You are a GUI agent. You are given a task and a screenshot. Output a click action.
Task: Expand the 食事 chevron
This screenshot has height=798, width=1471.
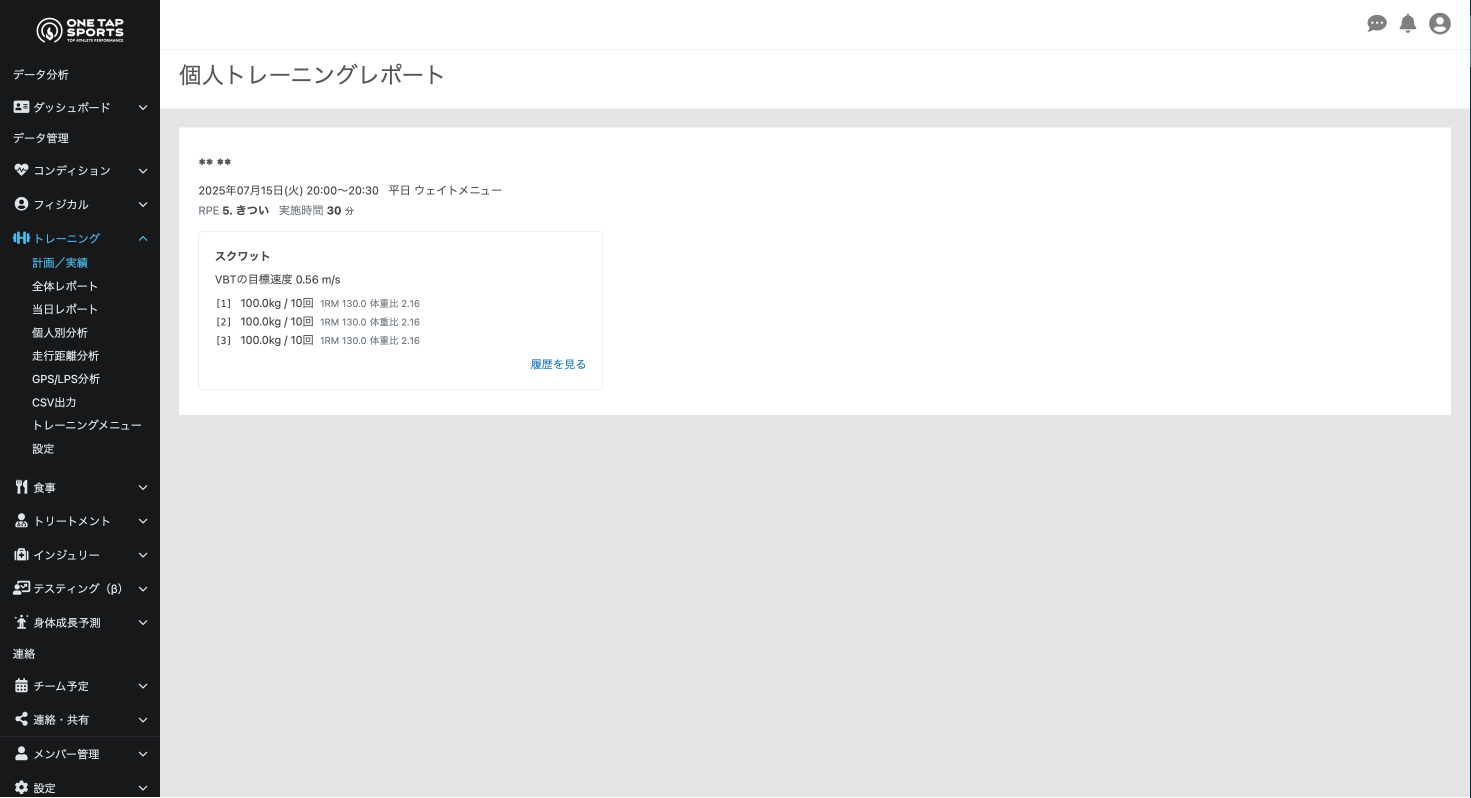(143, 487)
